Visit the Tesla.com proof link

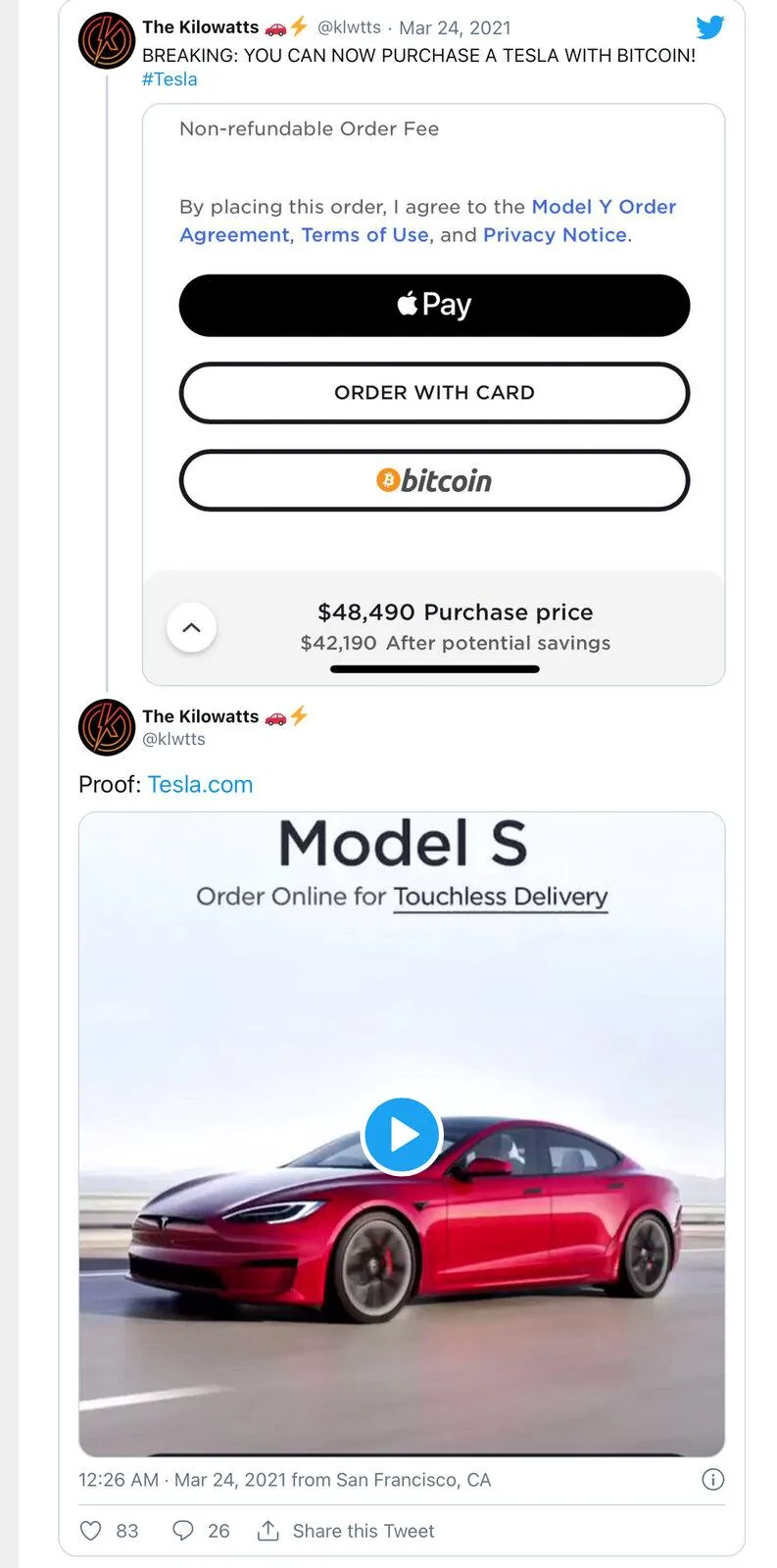coord(201,784)
